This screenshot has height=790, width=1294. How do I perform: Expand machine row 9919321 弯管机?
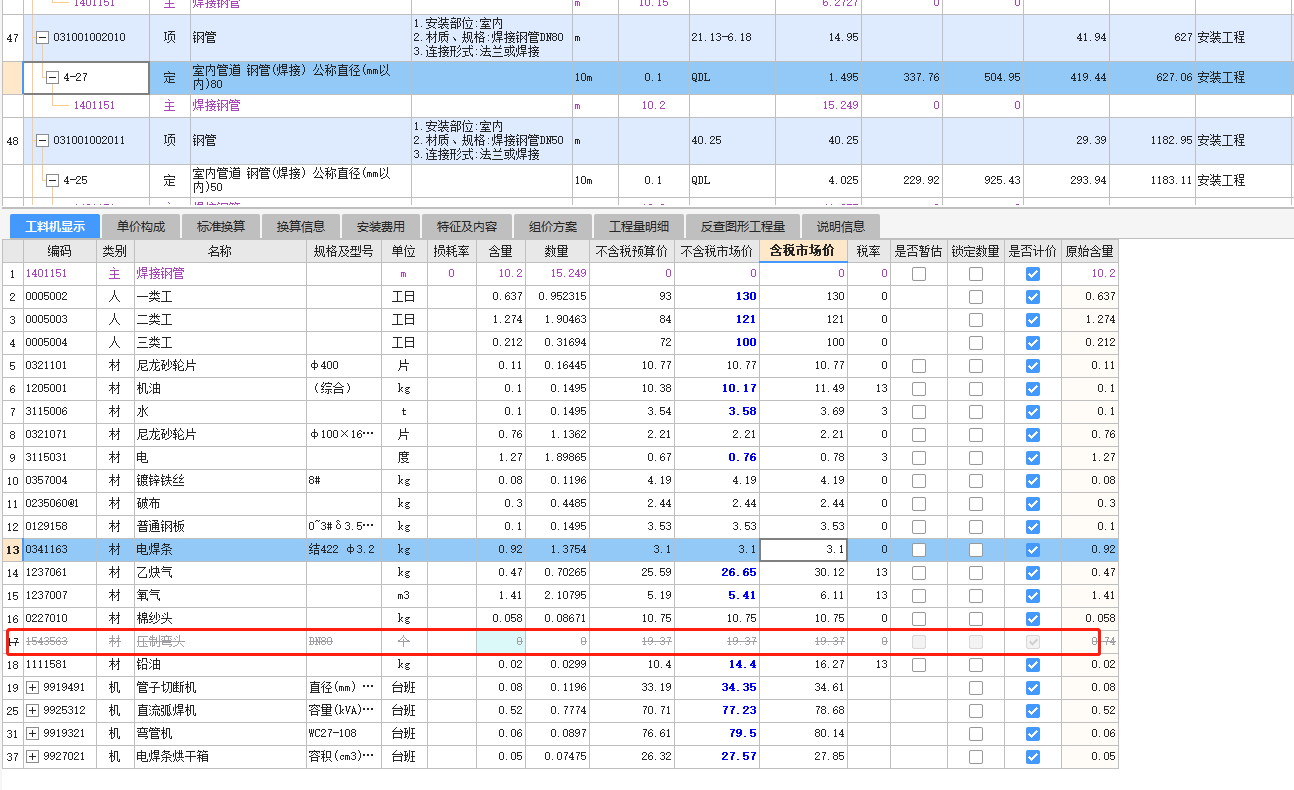coord(32,733)
